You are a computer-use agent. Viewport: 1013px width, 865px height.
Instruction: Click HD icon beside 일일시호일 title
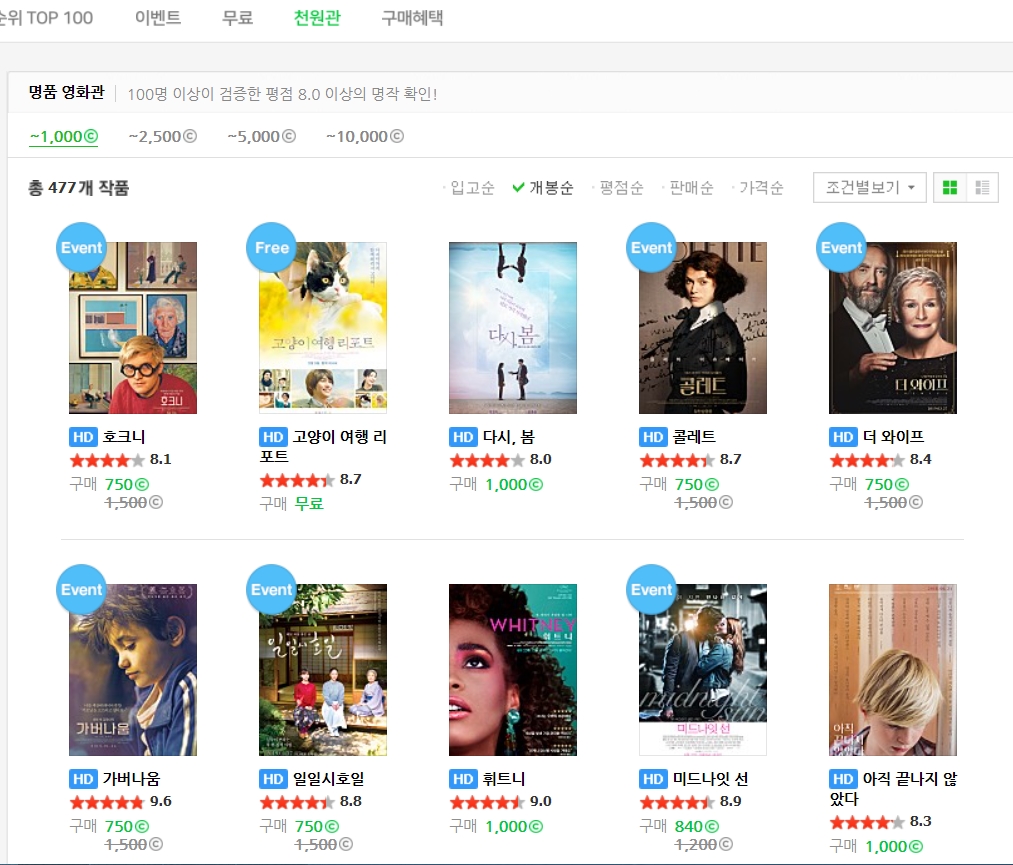click(x=273, y=779)
